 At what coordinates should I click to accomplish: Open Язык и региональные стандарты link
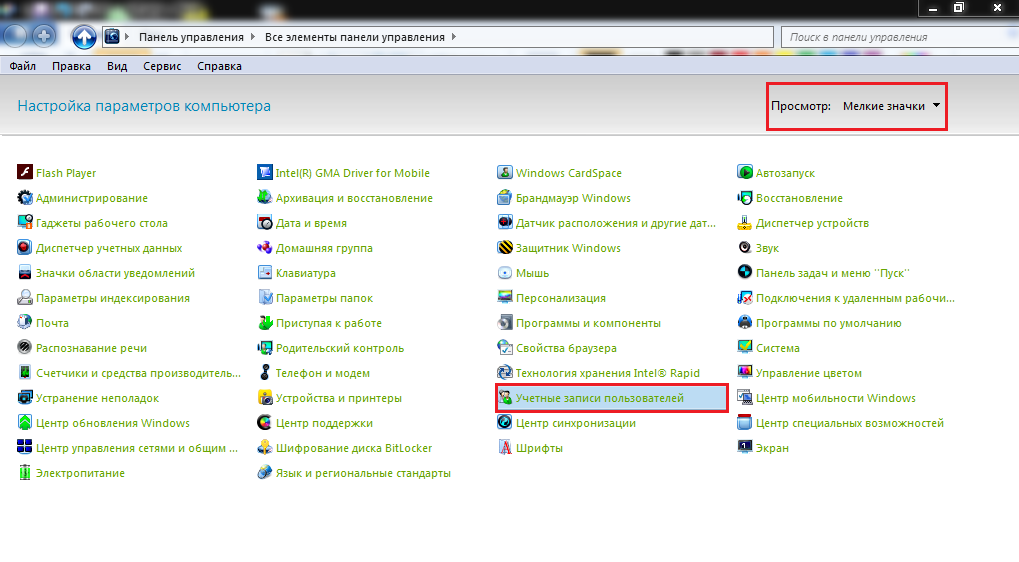(363, 472)
